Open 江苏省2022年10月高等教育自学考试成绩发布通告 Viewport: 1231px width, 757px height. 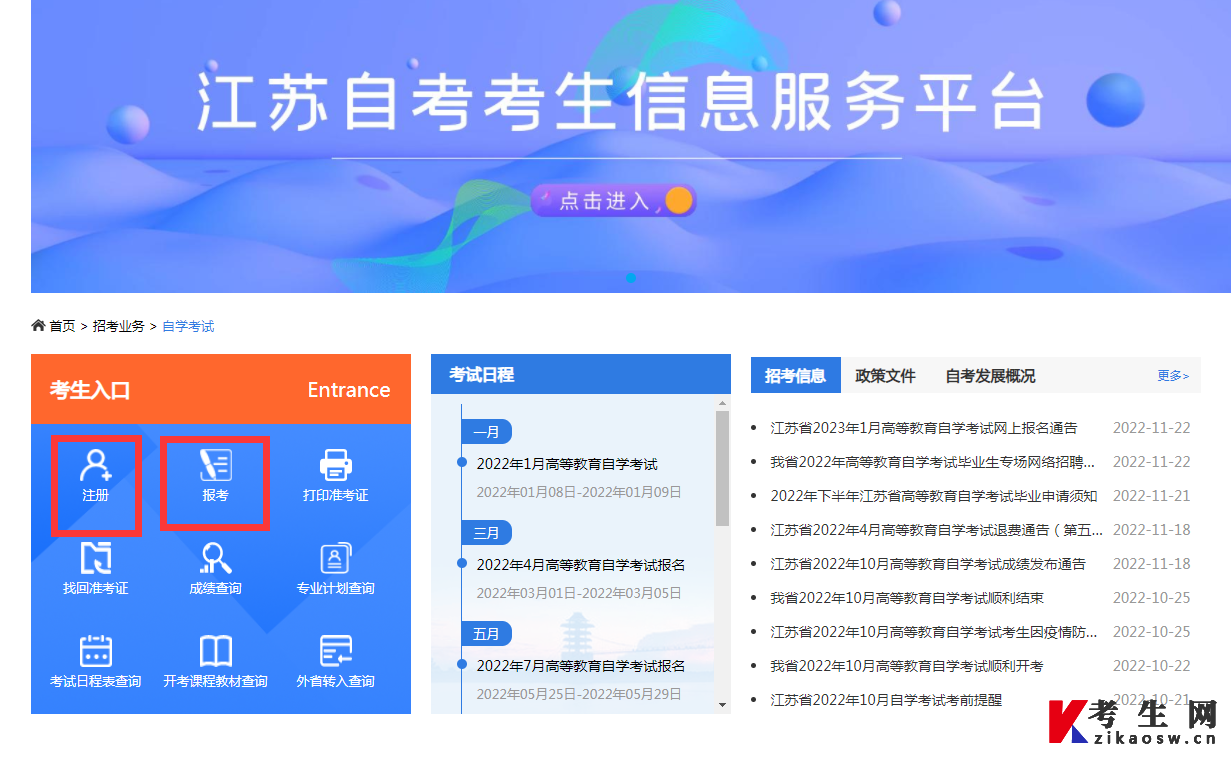928,564
